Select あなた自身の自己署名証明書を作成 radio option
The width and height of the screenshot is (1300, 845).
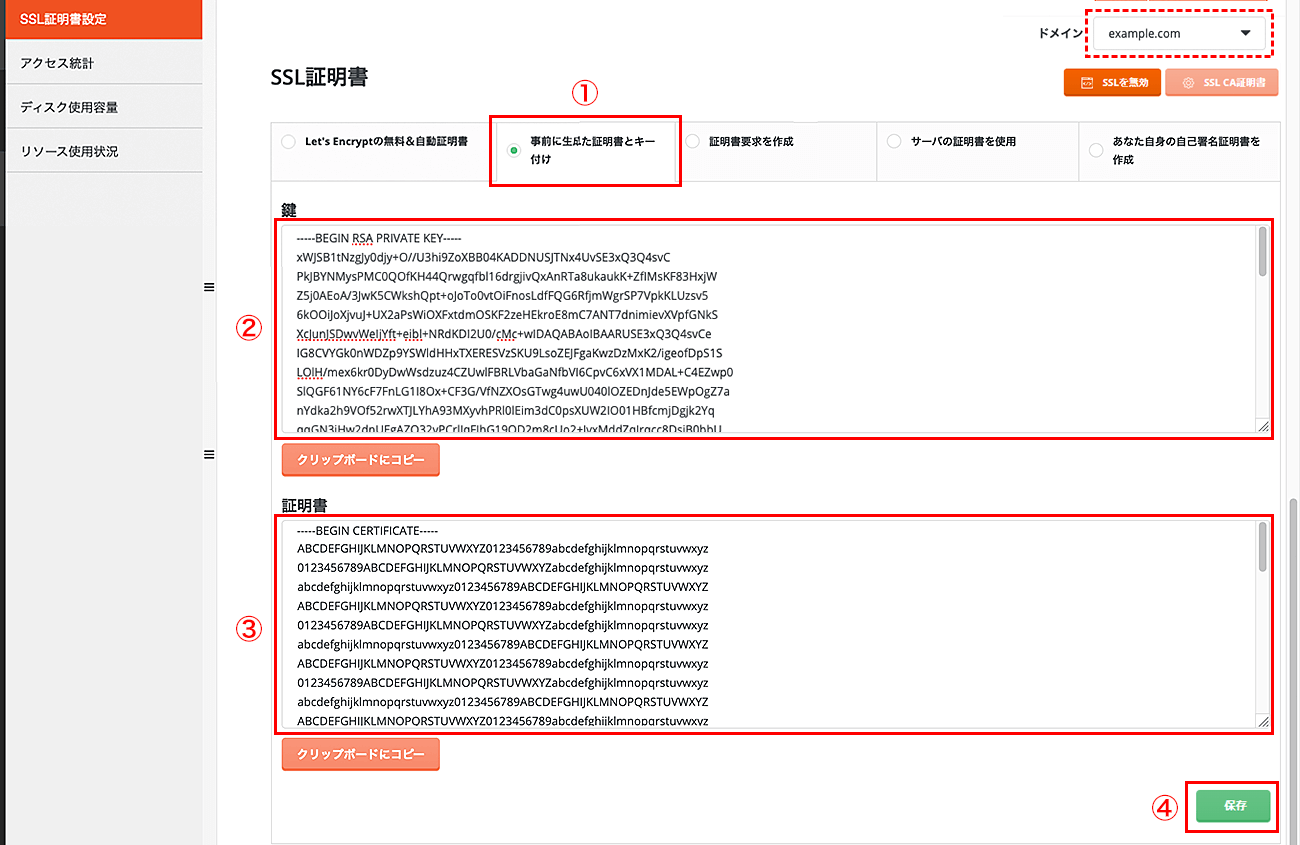(1096, 151)
